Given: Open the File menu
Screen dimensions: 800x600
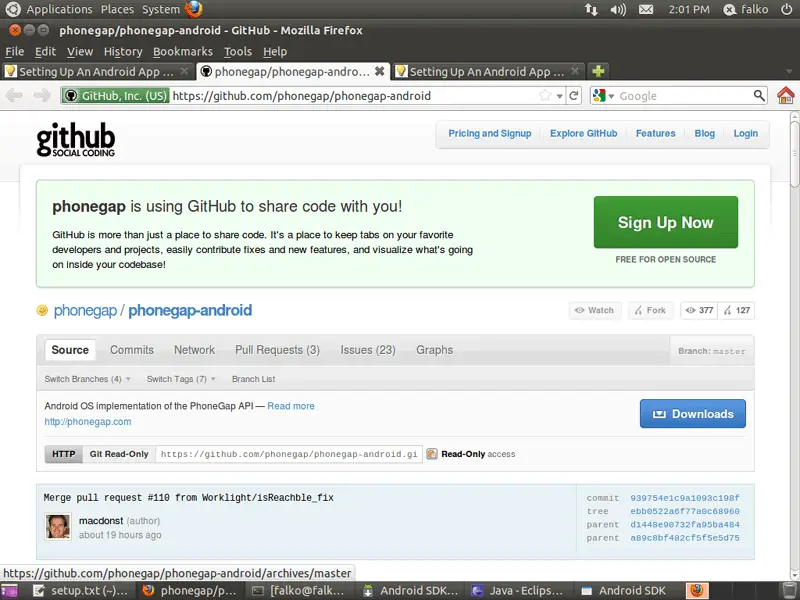Looking at the screenshot, I should [15, 52].
